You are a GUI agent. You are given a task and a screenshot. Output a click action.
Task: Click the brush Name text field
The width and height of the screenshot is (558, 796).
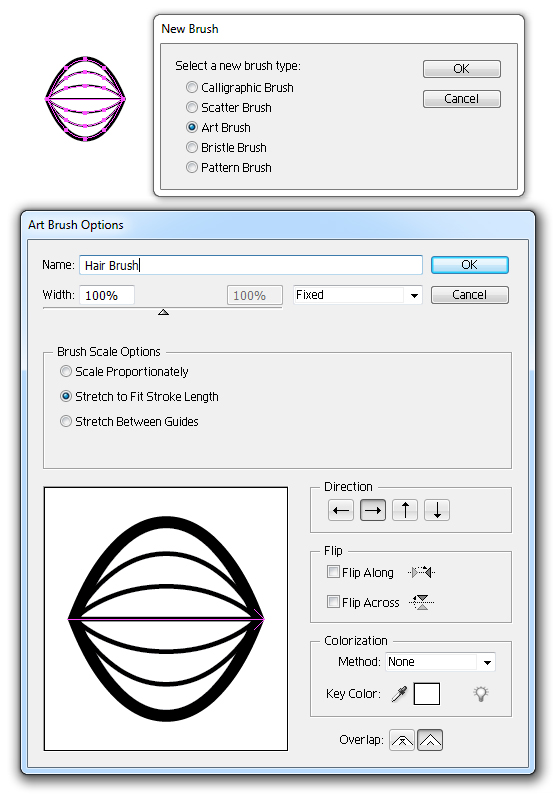point(251,266)
